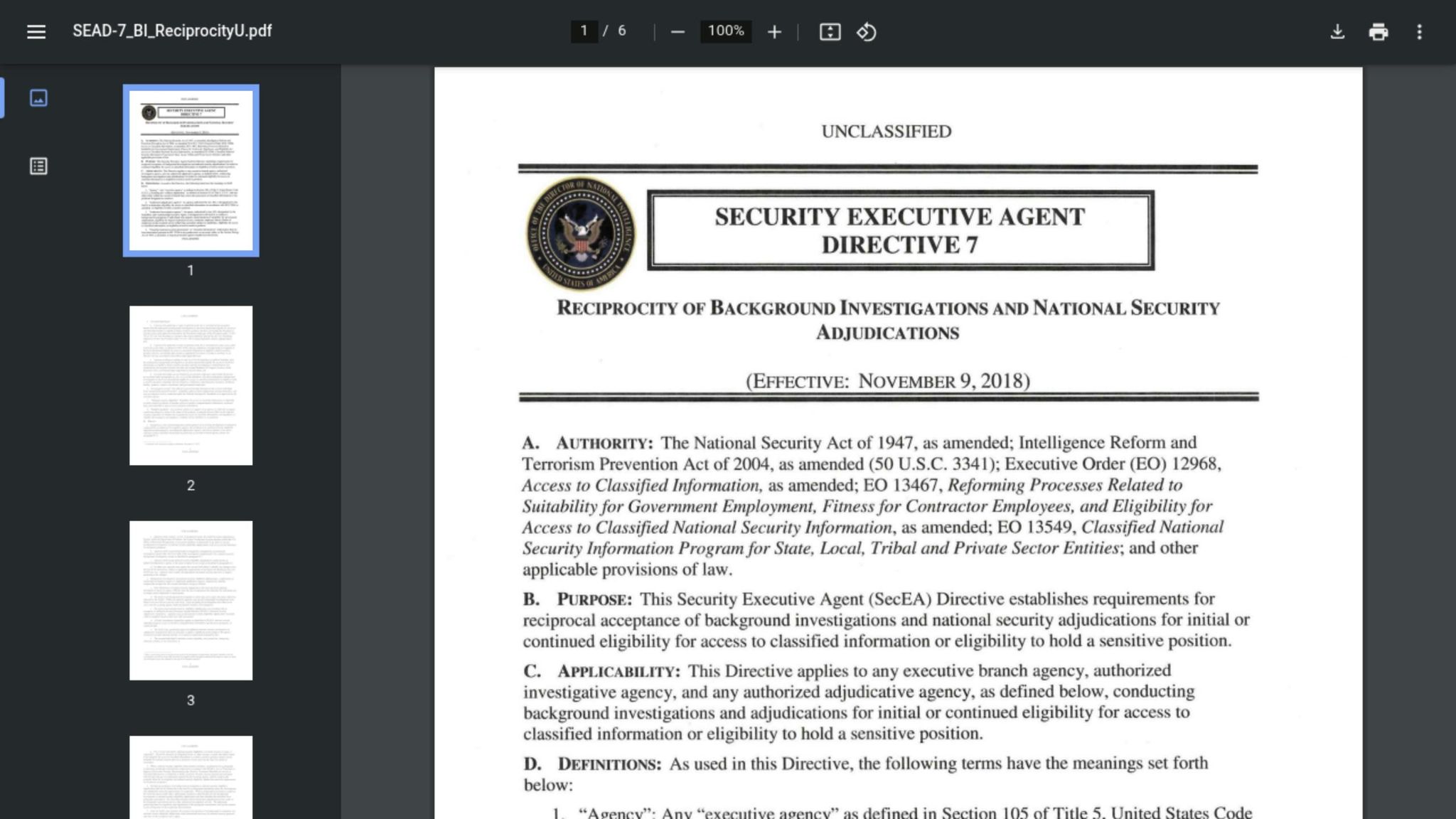Open the page 2 thumbnail
Screen dimensions: 1456x819
coord(191,385)
